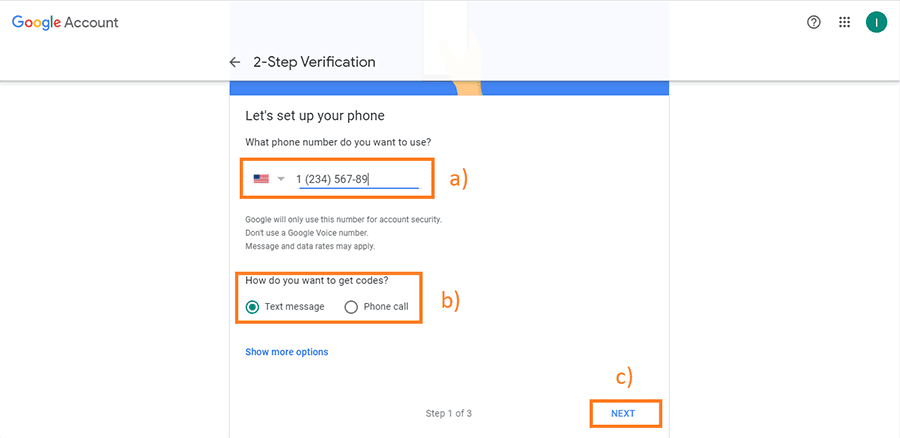The width and height of the screenshot is (900, 438).
Task: Select the Text message radio button
Action: tap(252, 307)
